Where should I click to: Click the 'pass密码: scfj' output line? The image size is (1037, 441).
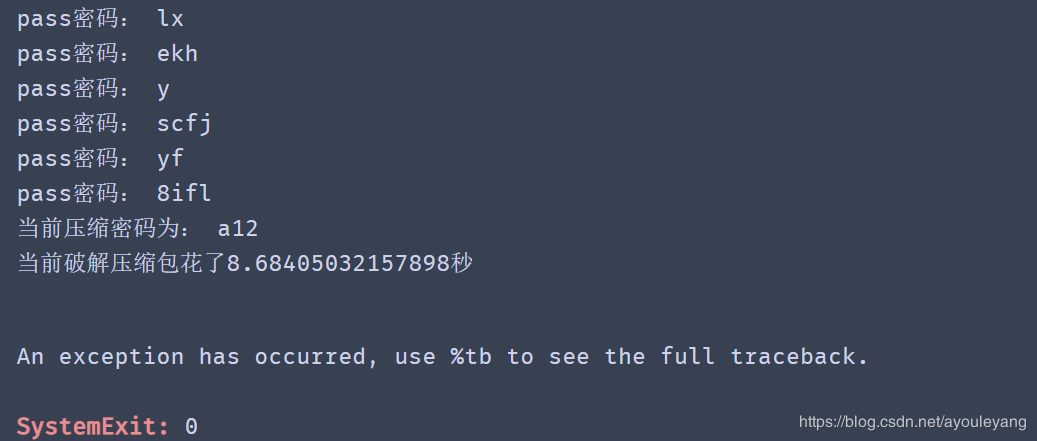click(114, 124)
